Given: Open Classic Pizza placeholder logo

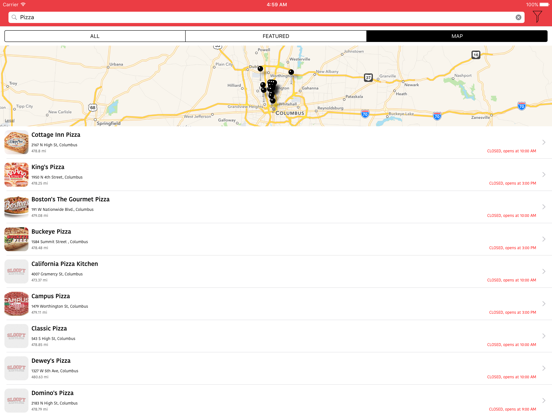Looking at the screenshot, I should point(16,336).
